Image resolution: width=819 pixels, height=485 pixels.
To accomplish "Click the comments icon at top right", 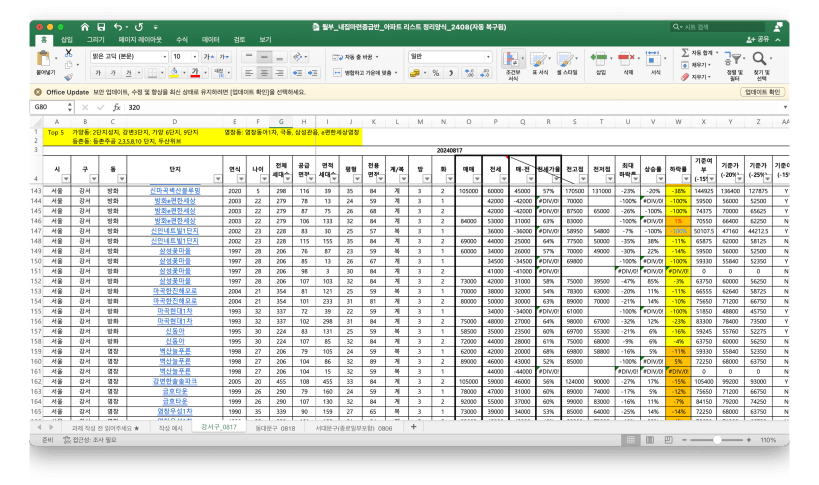I will (x=778, y=27).
